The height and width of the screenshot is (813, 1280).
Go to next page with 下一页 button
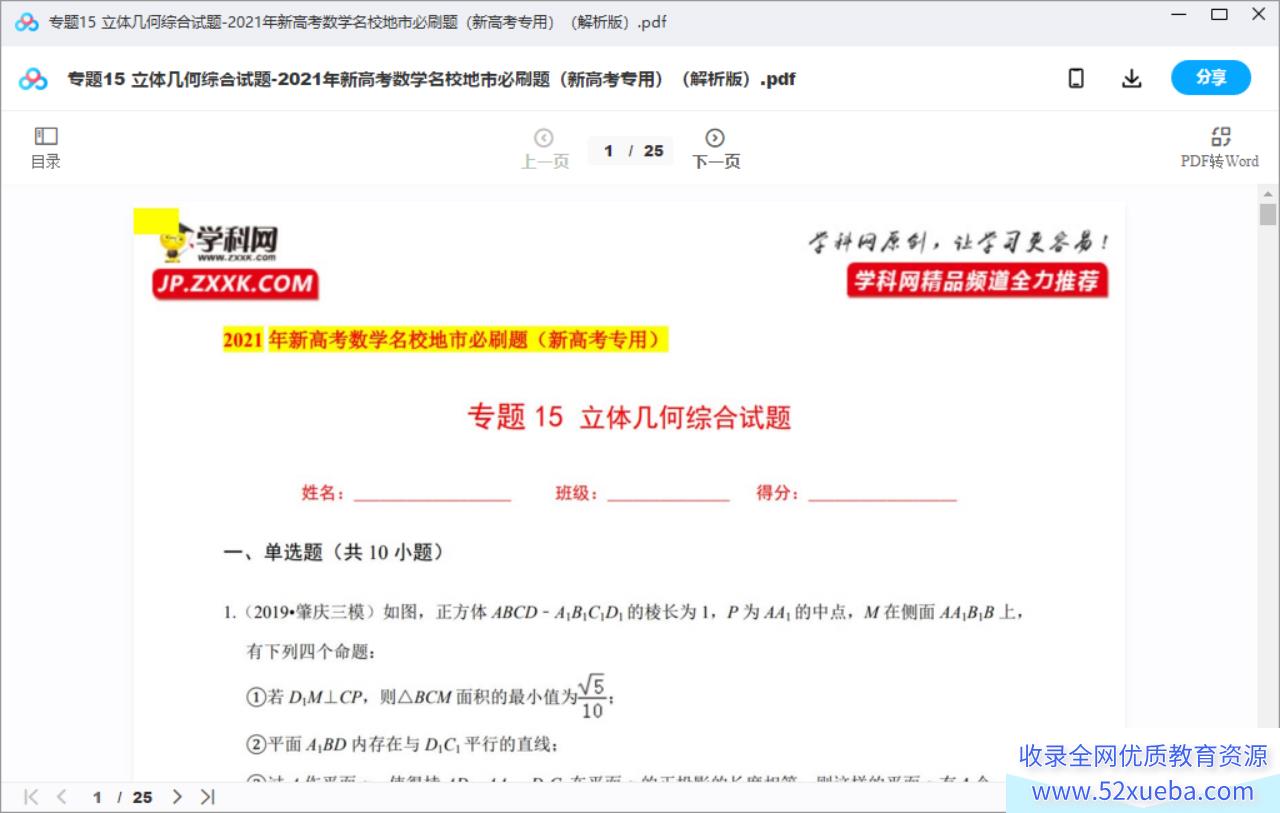click(x=715, y=148)
